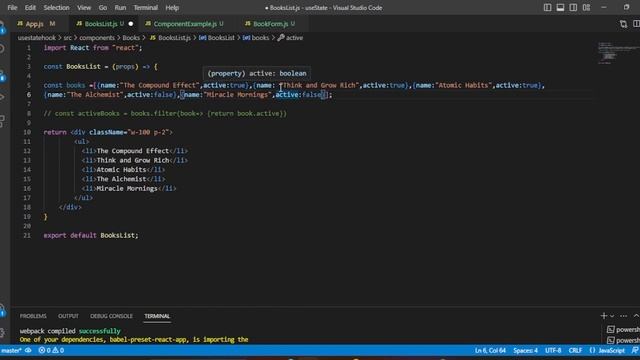Click 'import React from "react"' line
The width and height of the screenshot is (640, 360).
coord(93,48)
